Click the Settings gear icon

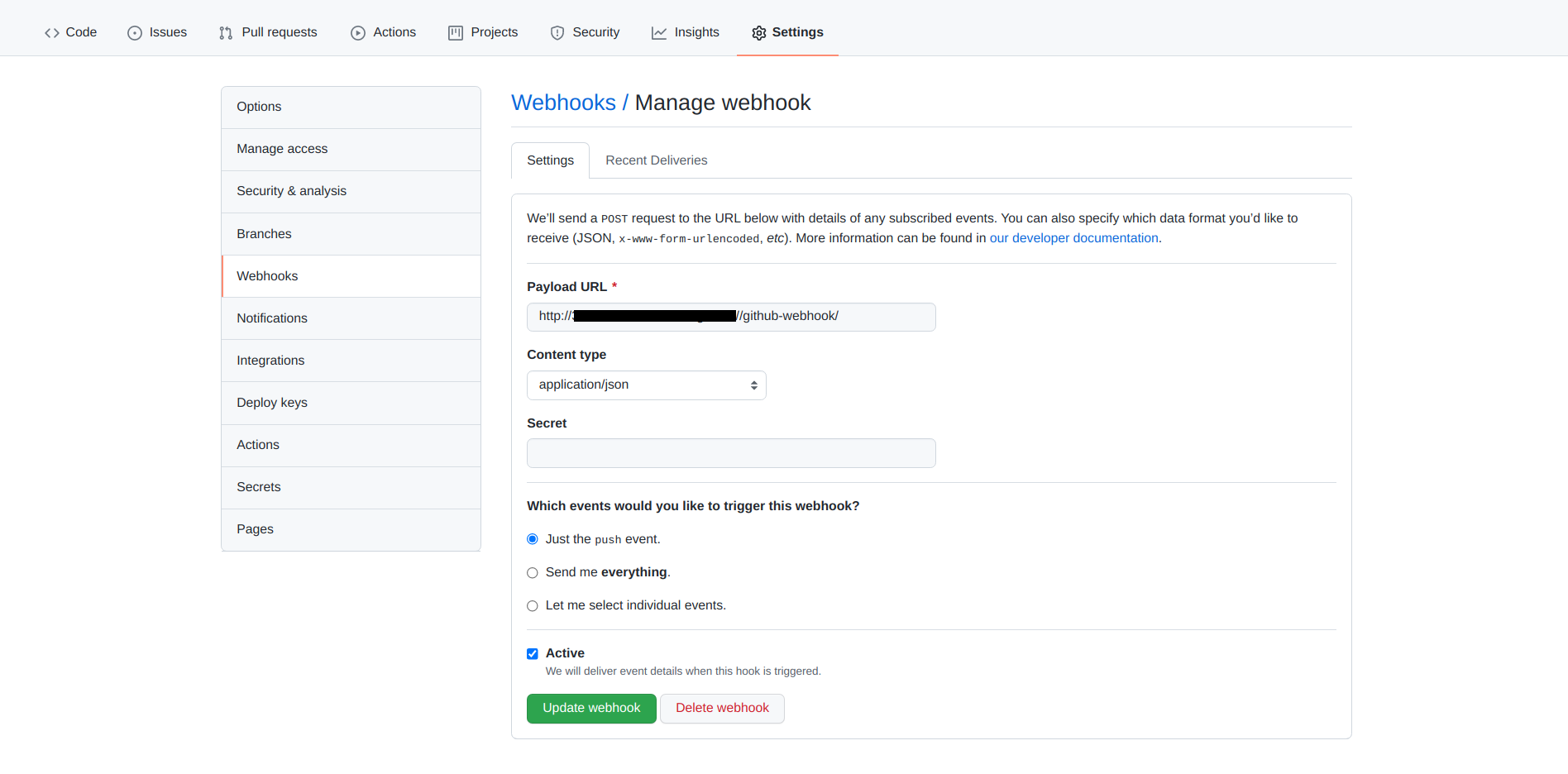coord(759,33)
